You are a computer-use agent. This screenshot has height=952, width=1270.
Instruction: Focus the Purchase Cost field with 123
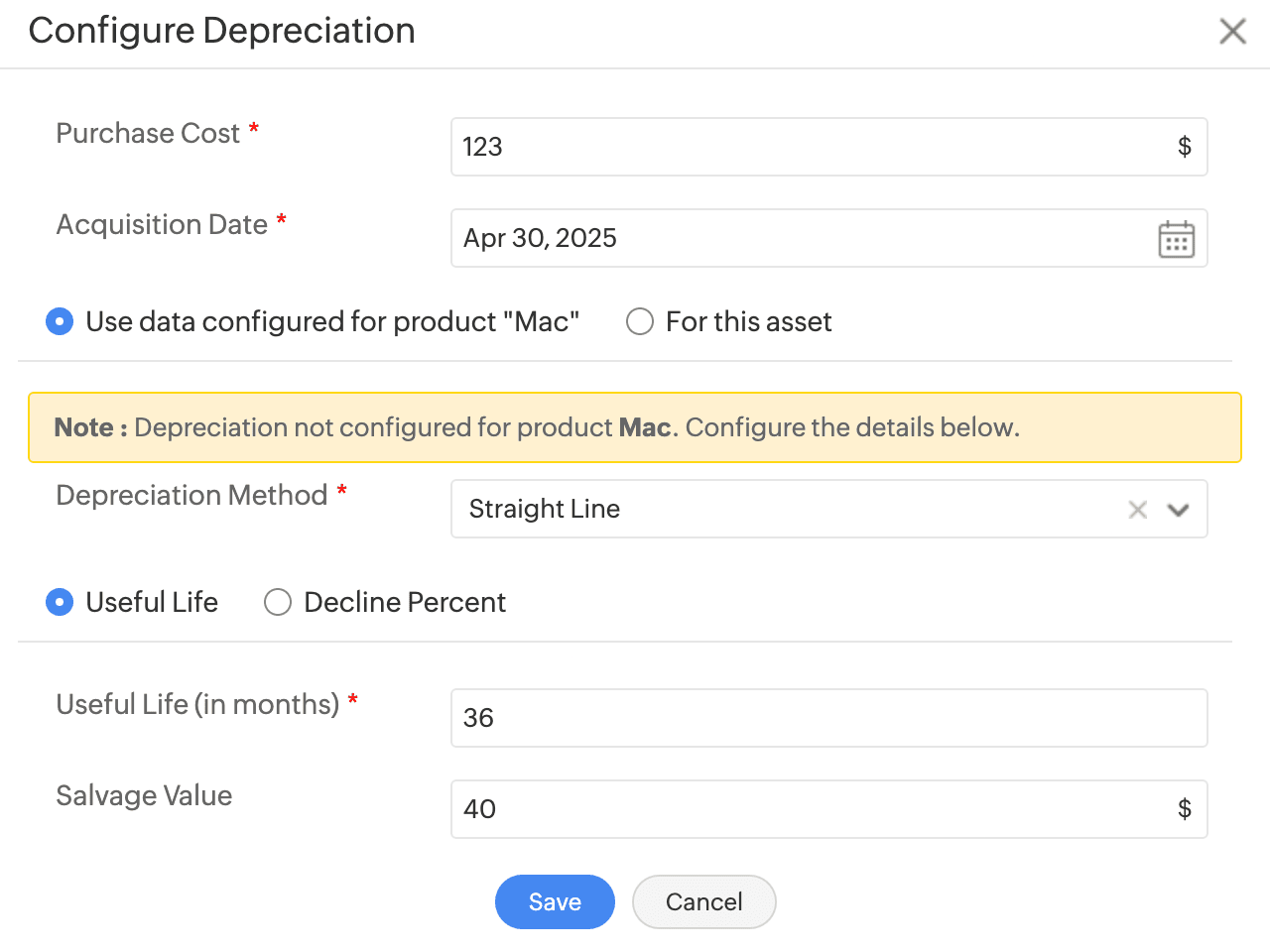point(804,147)
